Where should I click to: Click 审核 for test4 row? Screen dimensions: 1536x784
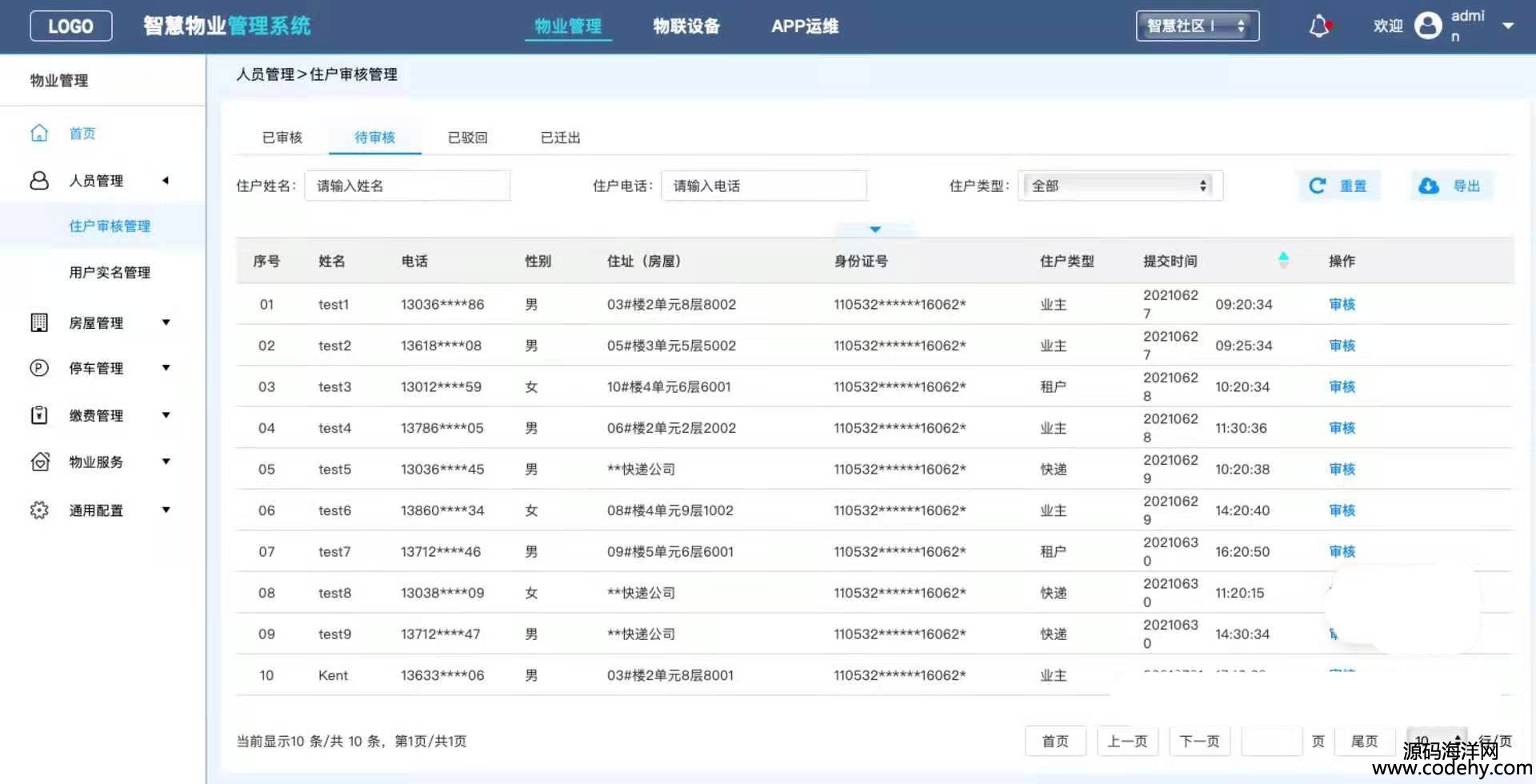pos(1342,428)
